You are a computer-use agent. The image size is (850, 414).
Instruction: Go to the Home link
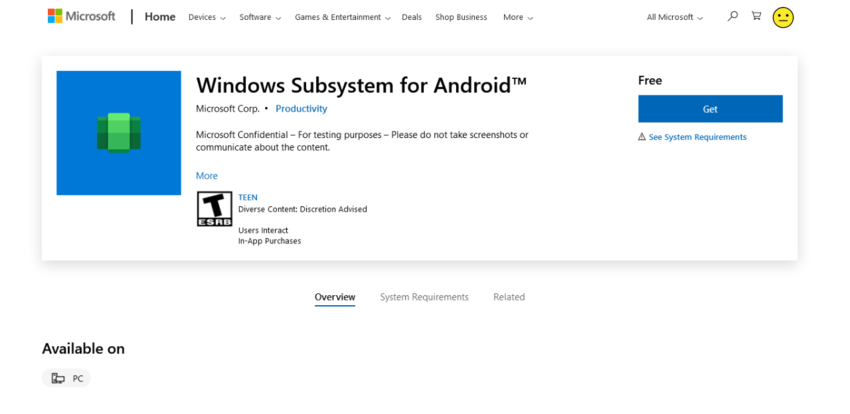pyautogui.click(x=160, y=17)
